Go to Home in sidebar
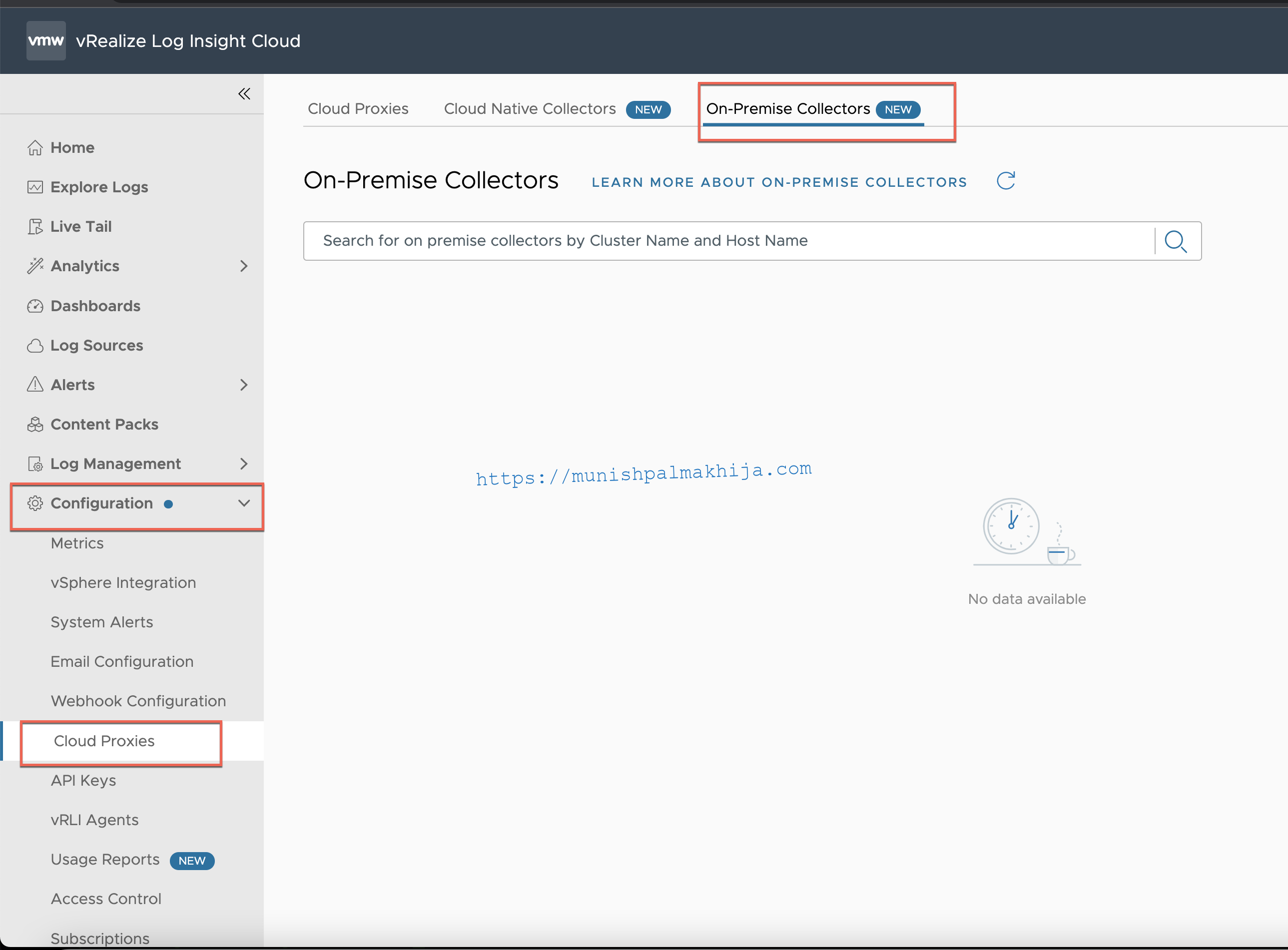 tap(72, 148)
